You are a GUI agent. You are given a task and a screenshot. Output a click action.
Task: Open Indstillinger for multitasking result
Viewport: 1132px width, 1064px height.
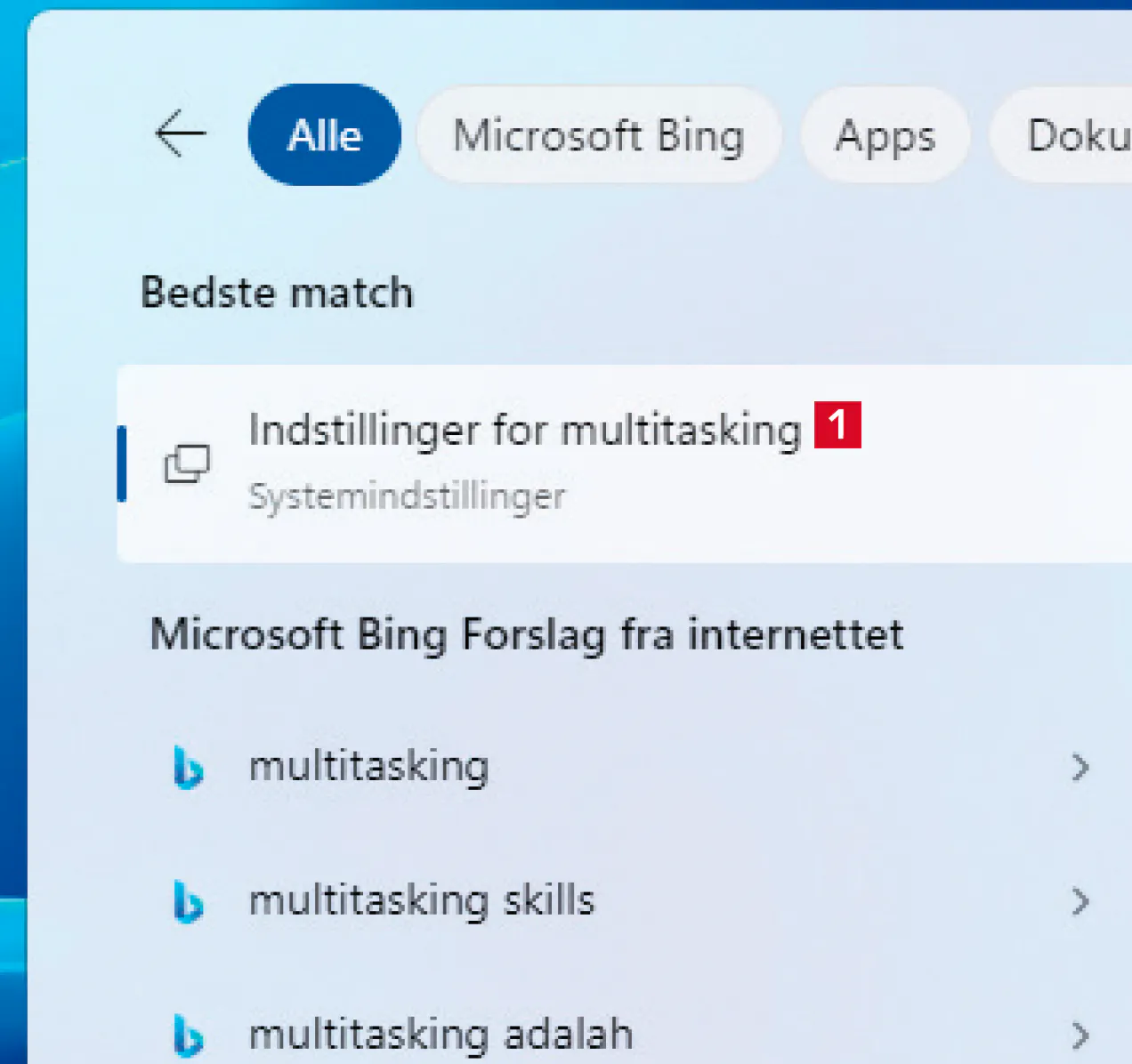pos(525,430)
